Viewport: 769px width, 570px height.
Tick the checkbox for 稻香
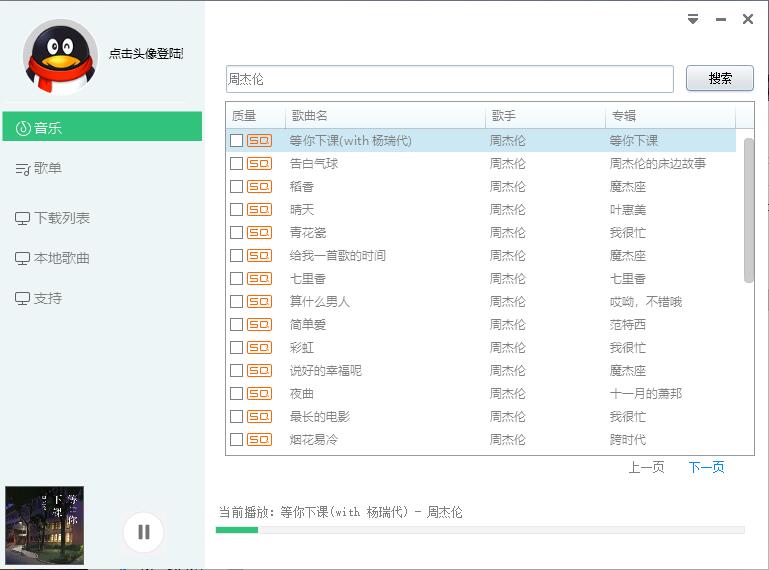(x=236, y=186)
